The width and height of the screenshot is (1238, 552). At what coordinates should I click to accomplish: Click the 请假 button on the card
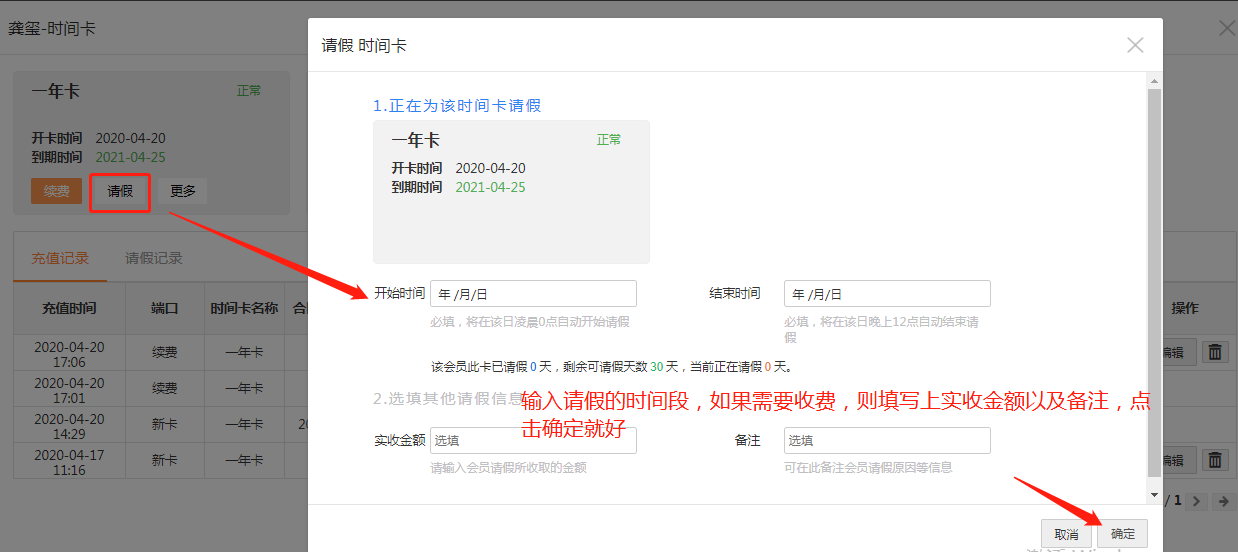120,191
